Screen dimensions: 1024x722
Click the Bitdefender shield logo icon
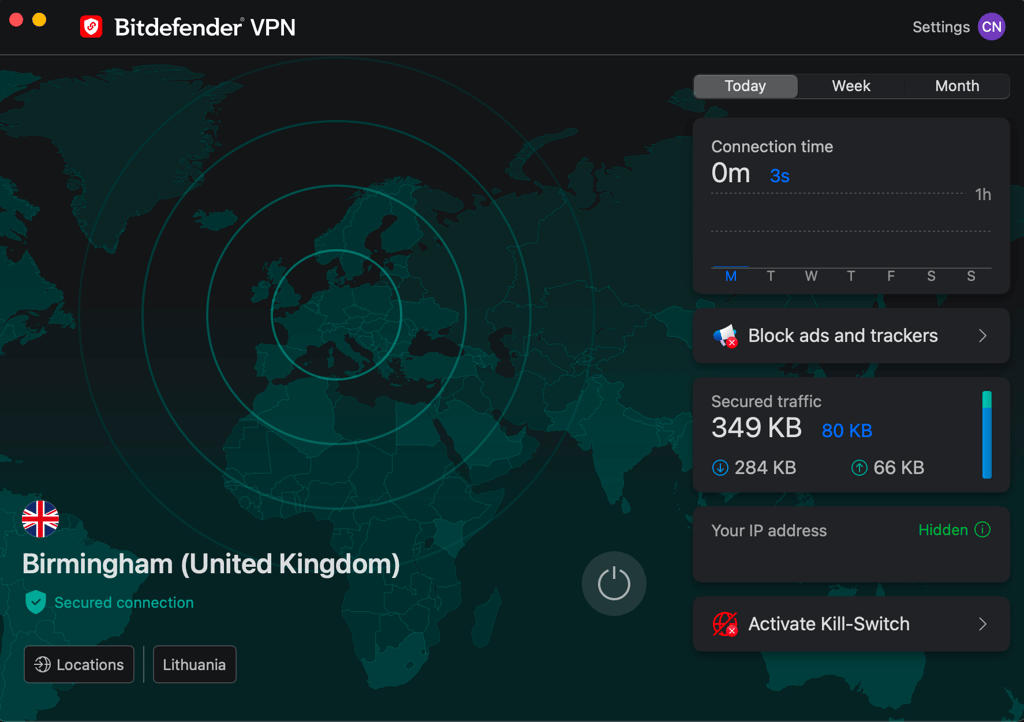tap(91, 27)
